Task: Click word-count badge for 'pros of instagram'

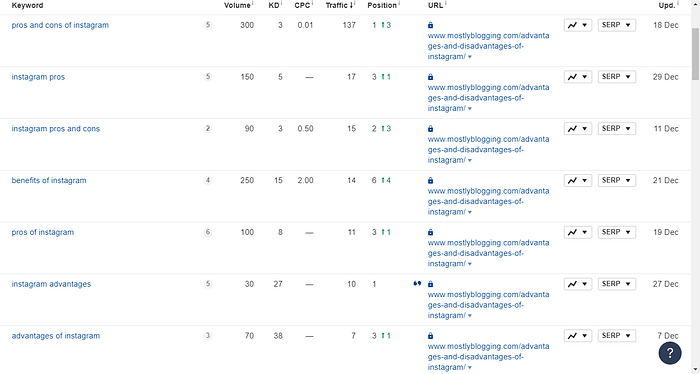Action: [x=208, y=232]
